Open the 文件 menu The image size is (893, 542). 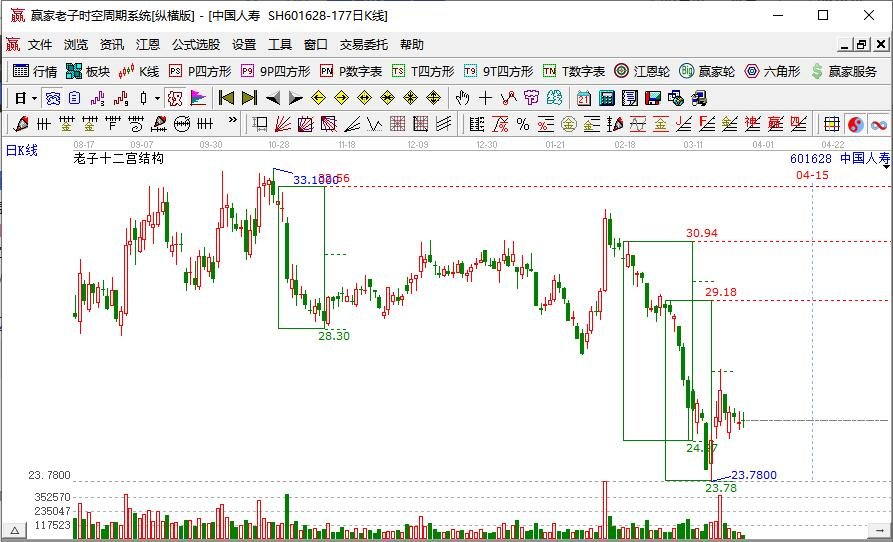[x=40, y=44]
